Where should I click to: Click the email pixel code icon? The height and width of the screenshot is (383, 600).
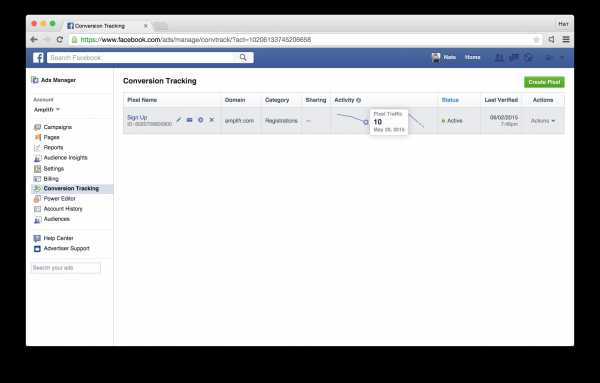[189, 120]
